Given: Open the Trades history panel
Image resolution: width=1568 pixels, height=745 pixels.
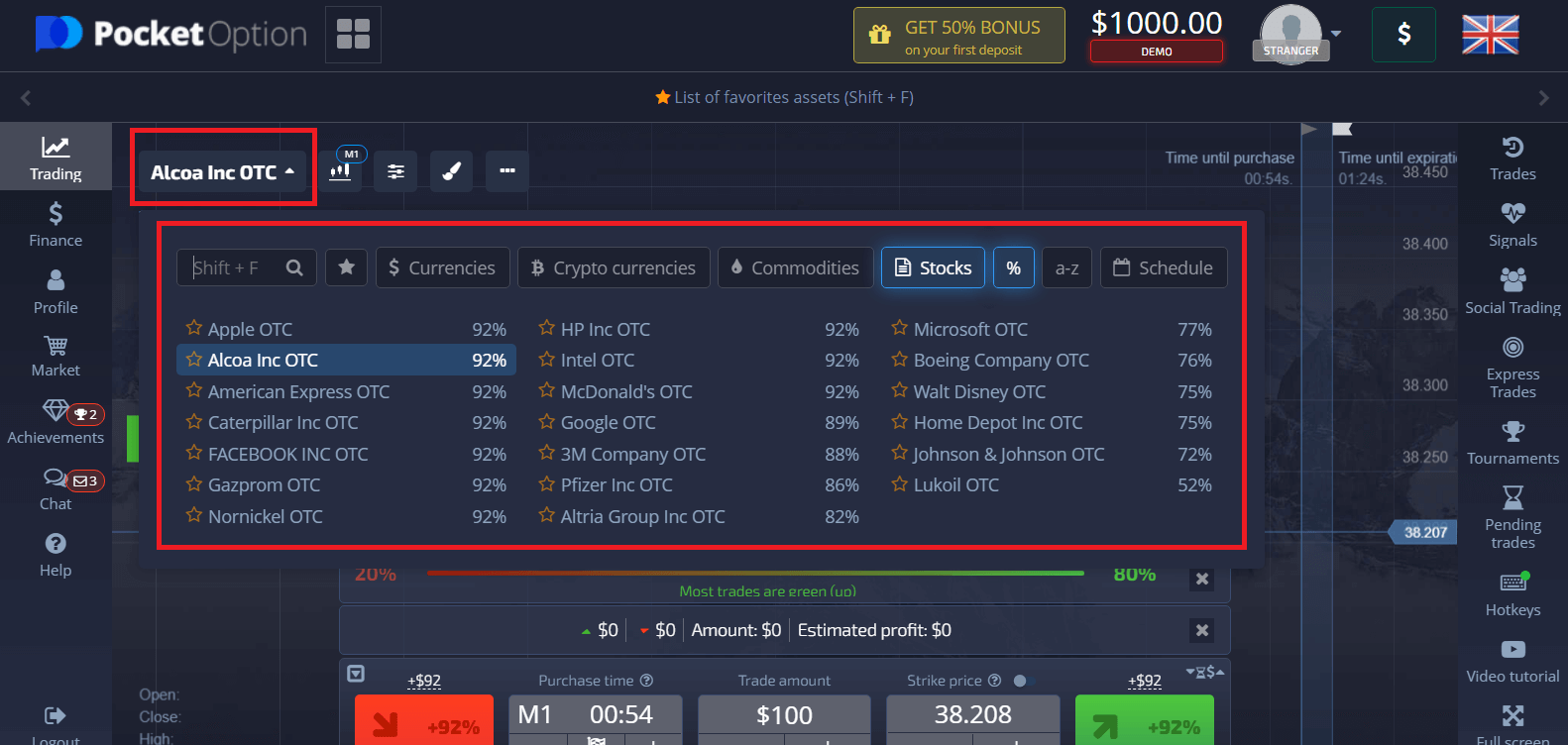Looking at the screenshot, I should point(1512,158).
